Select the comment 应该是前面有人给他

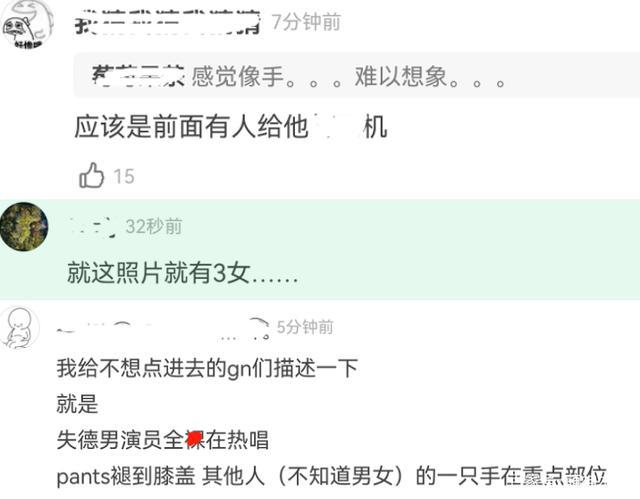[231, 127]
